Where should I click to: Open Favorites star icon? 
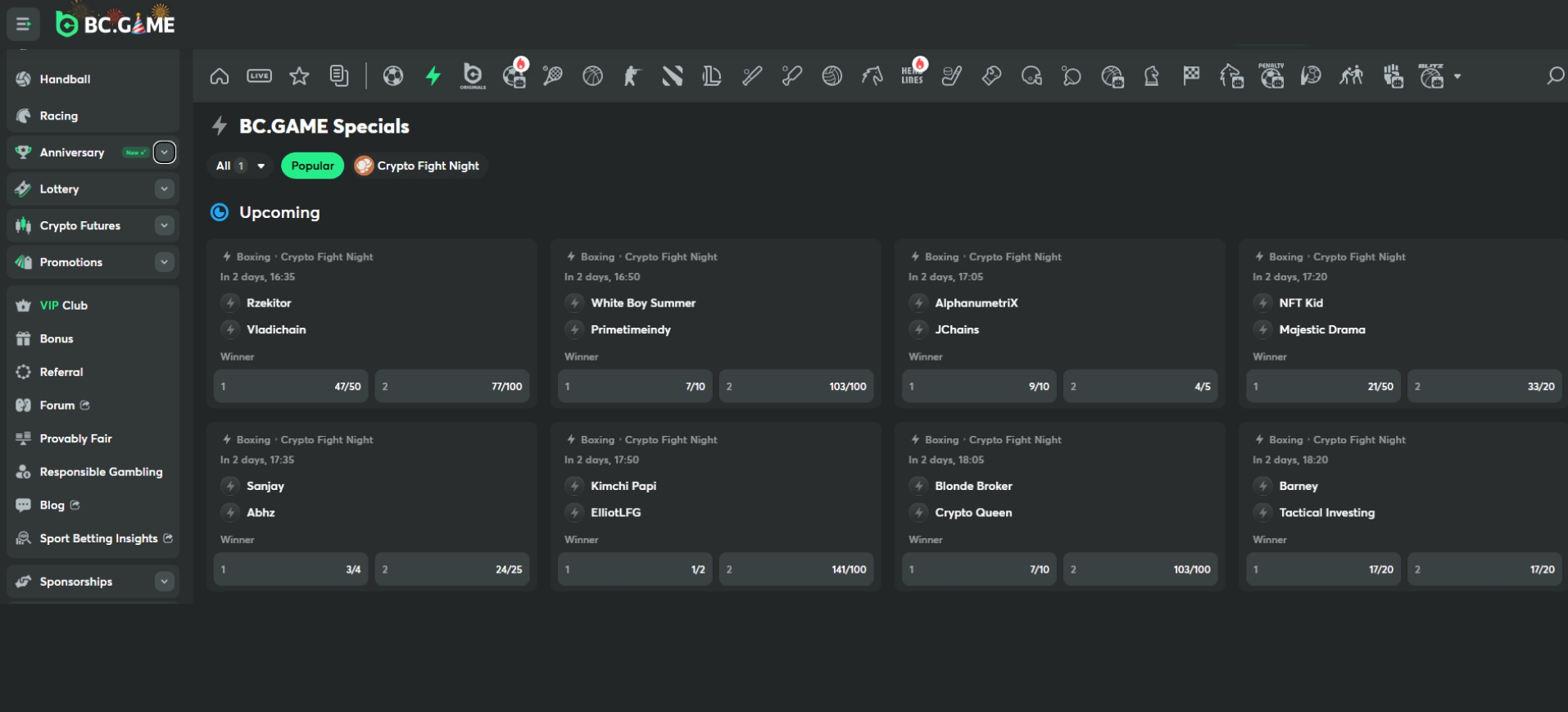pyautogui.click(x=299, y=76)
